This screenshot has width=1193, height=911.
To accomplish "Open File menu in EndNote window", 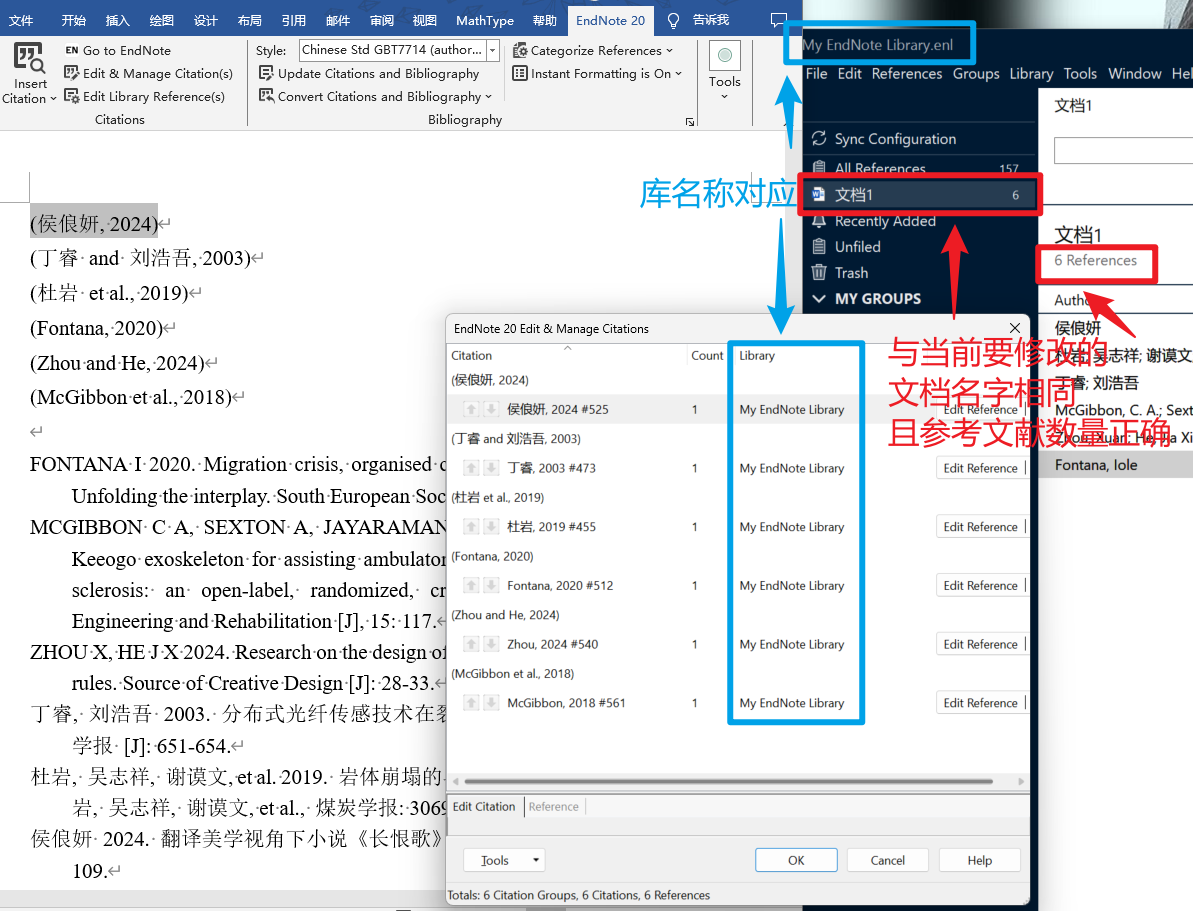I will 816,74.
